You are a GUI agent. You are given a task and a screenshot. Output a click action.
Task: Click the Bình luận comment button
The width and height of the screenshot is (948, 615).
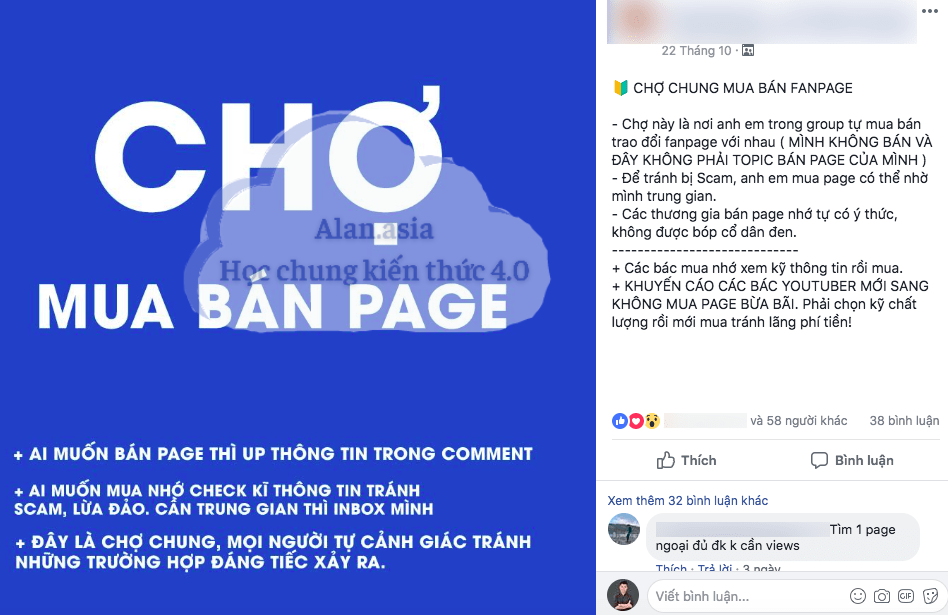[852, 460]
